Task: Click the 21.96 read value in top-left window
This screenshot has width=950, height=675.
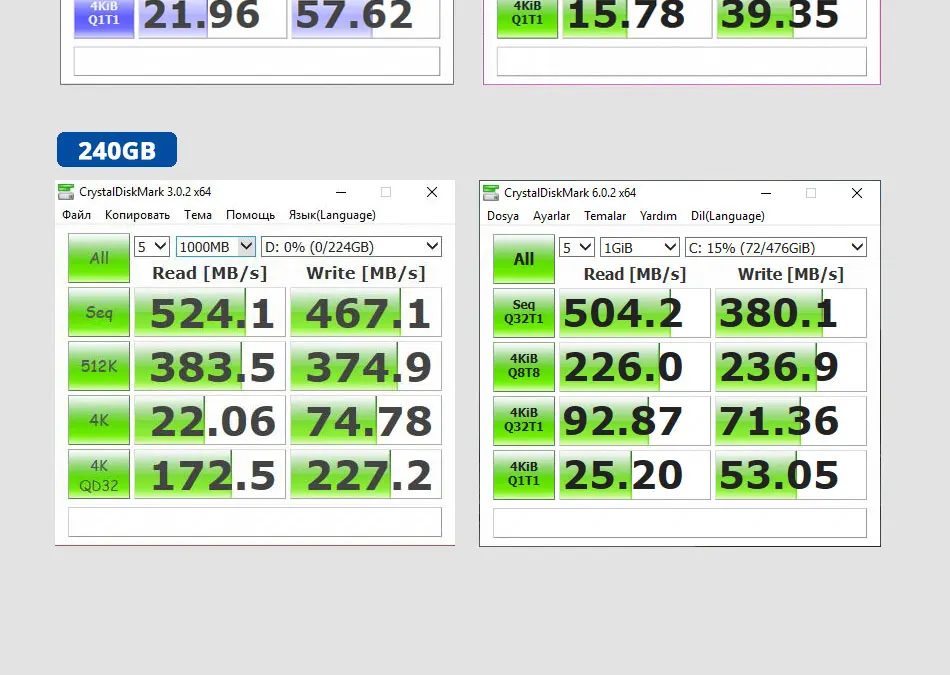Action: coord(212,18)
